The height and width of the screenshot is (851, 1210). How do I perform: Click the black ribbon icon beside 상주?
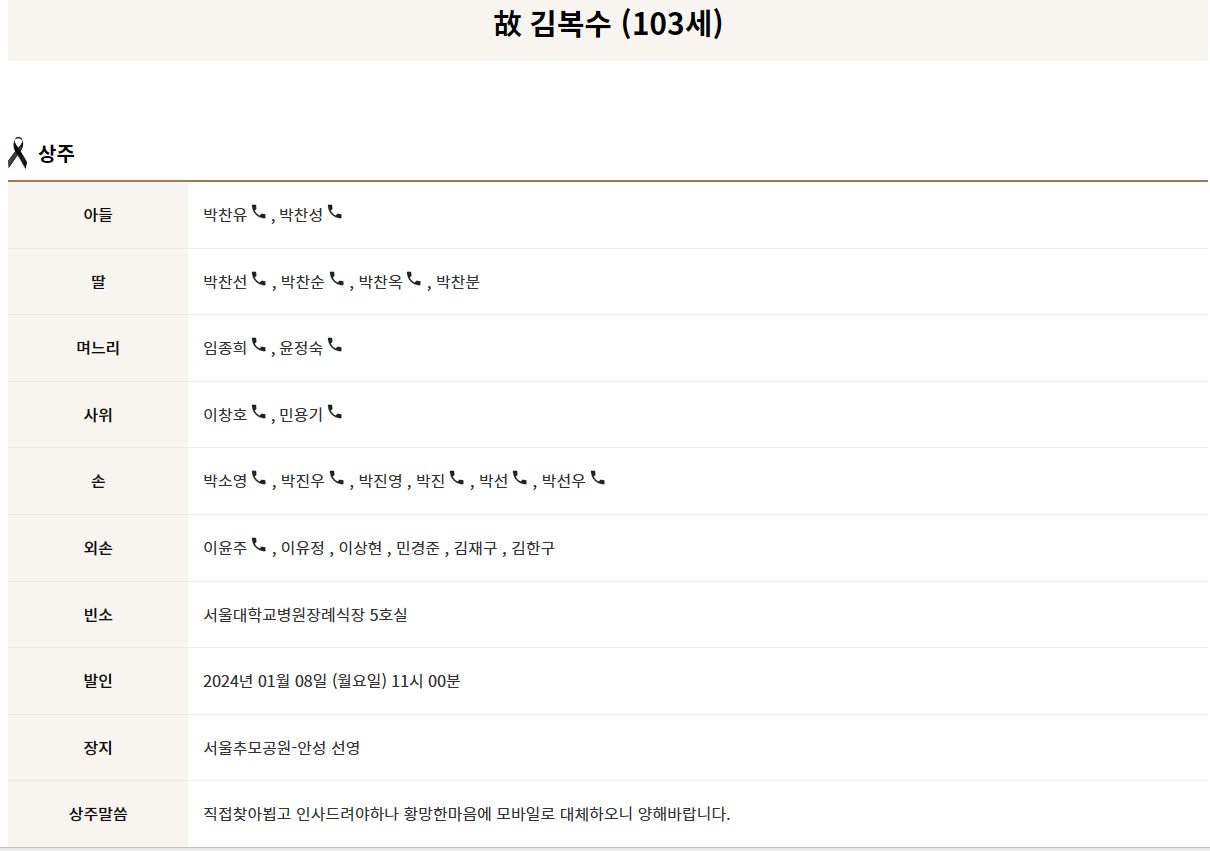(x=18, y=153)
